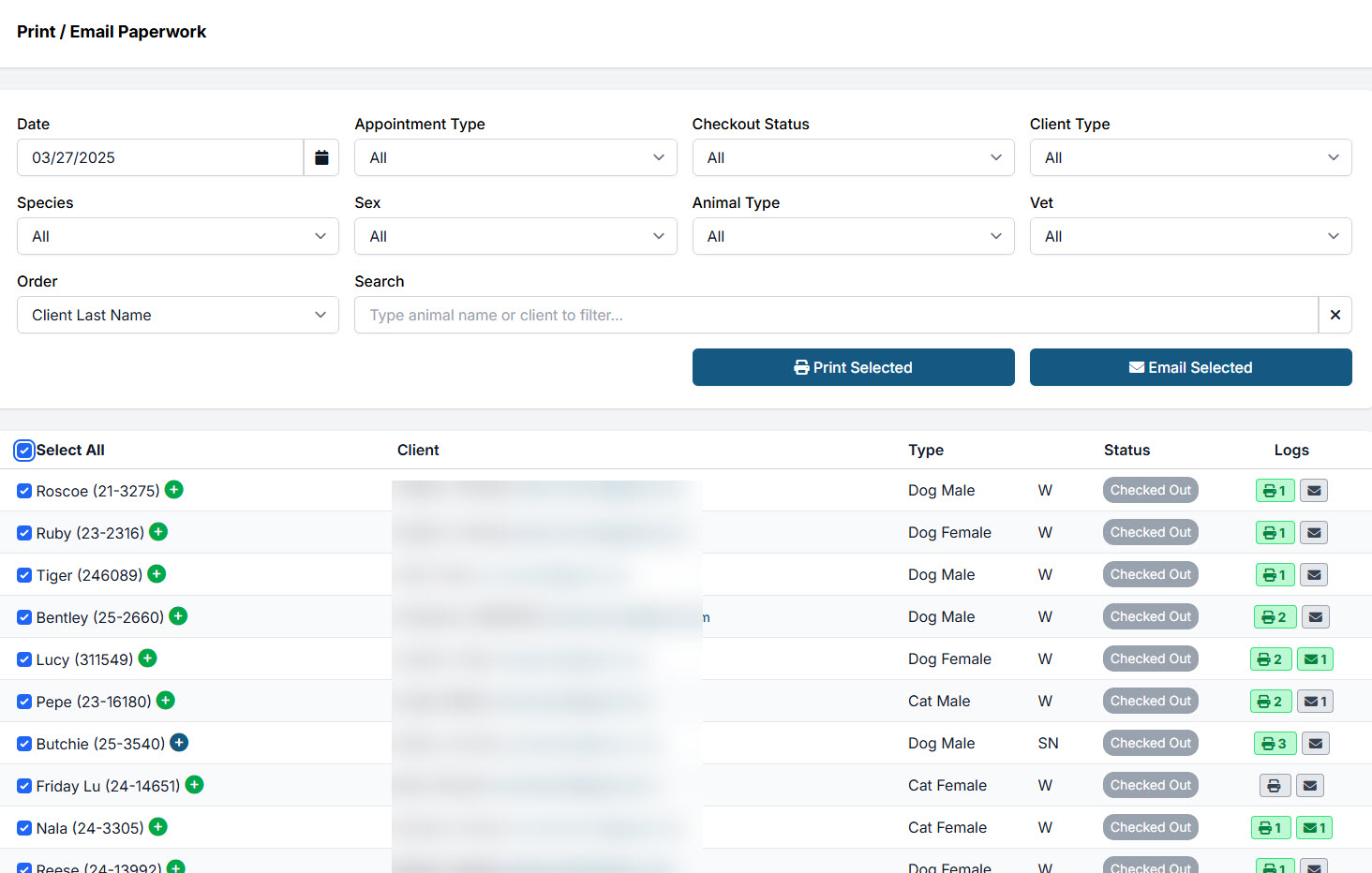This screenshot has width=1372, height=873.
Task: Click the Email Selected button
Action: pyautogui.click(x=1190, y=367)
